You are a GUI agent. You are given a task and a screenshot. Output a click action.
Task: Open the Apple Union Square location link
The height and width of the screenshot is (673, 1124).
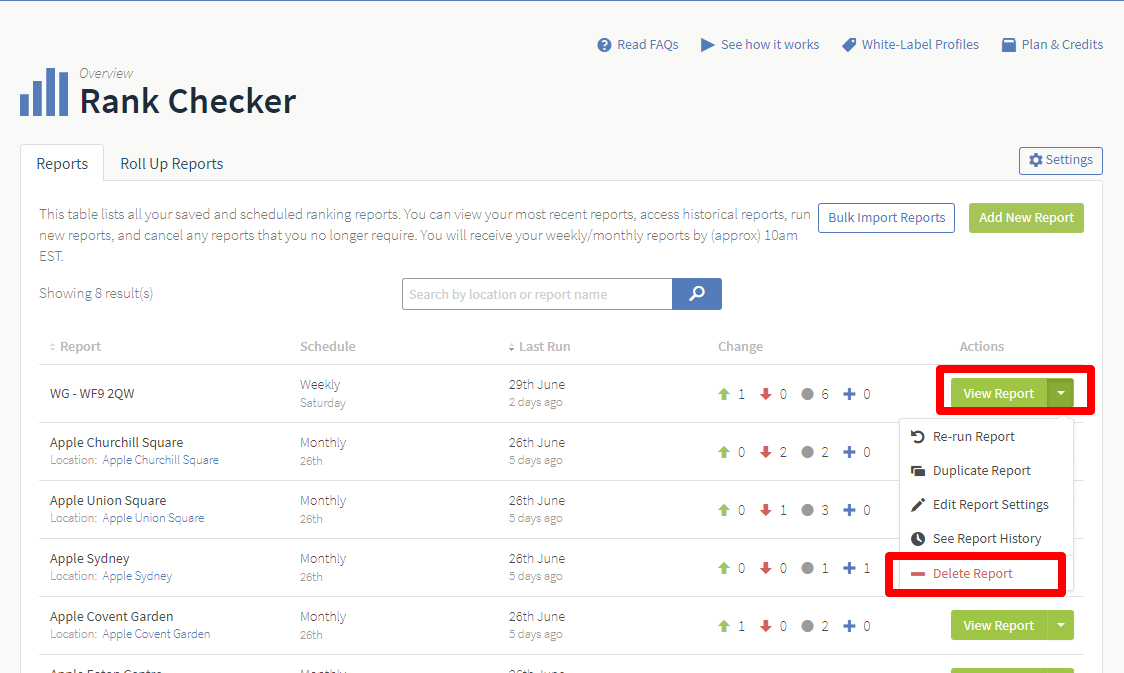153,518
